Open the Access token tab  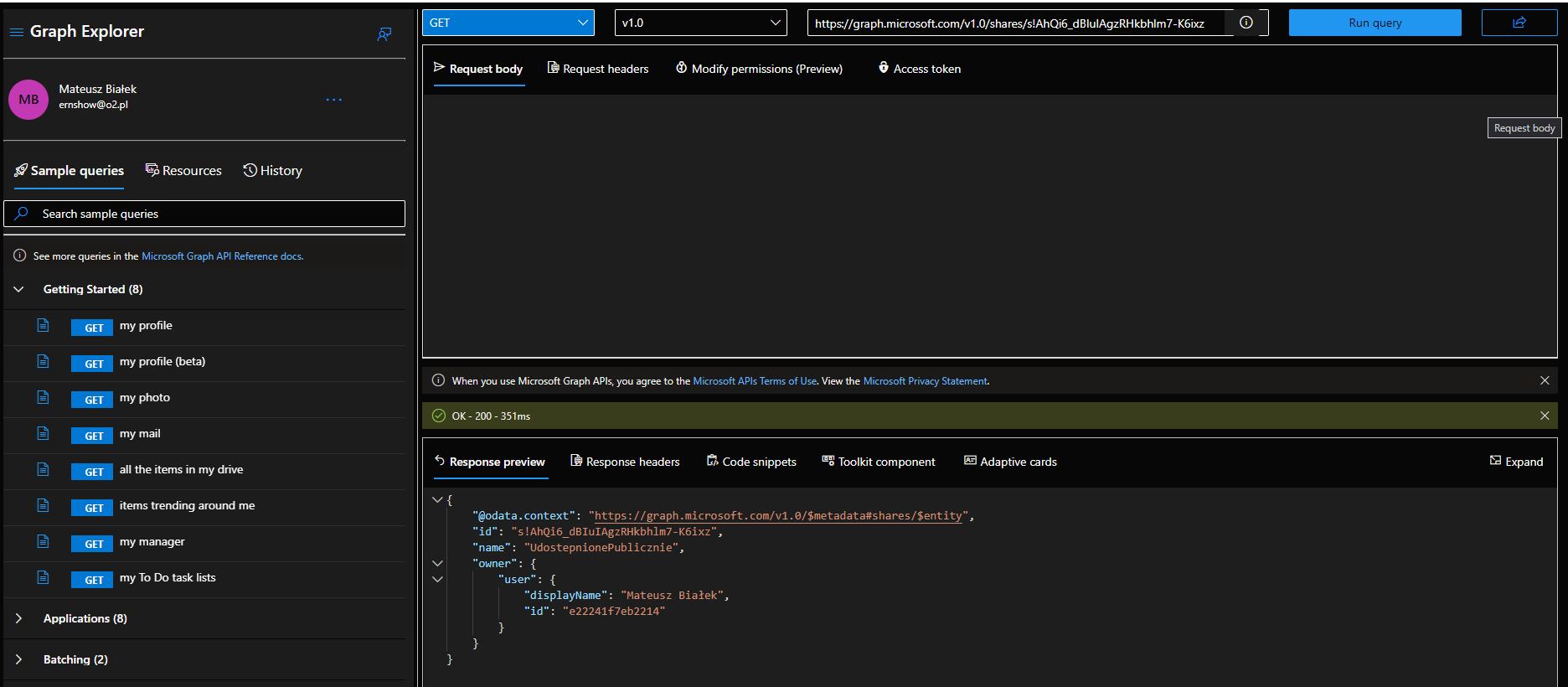[x=920, y=69]
